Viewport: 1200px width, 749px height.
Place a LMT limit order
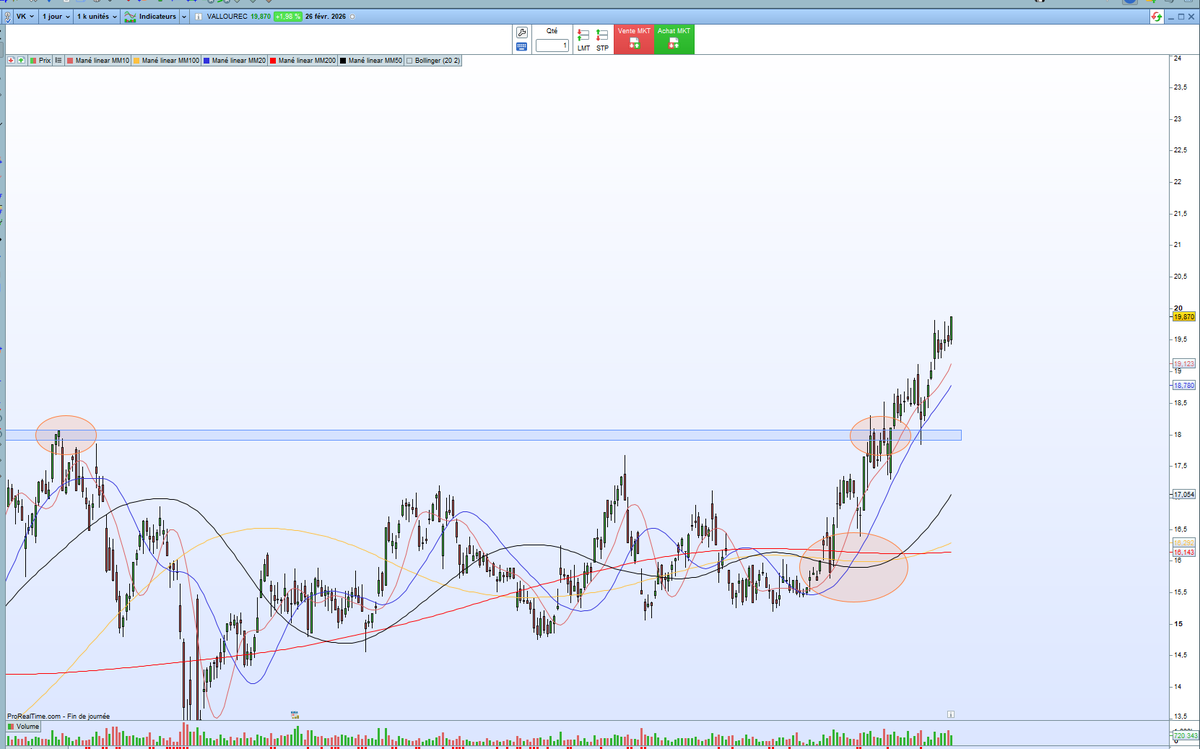(583, 41)
